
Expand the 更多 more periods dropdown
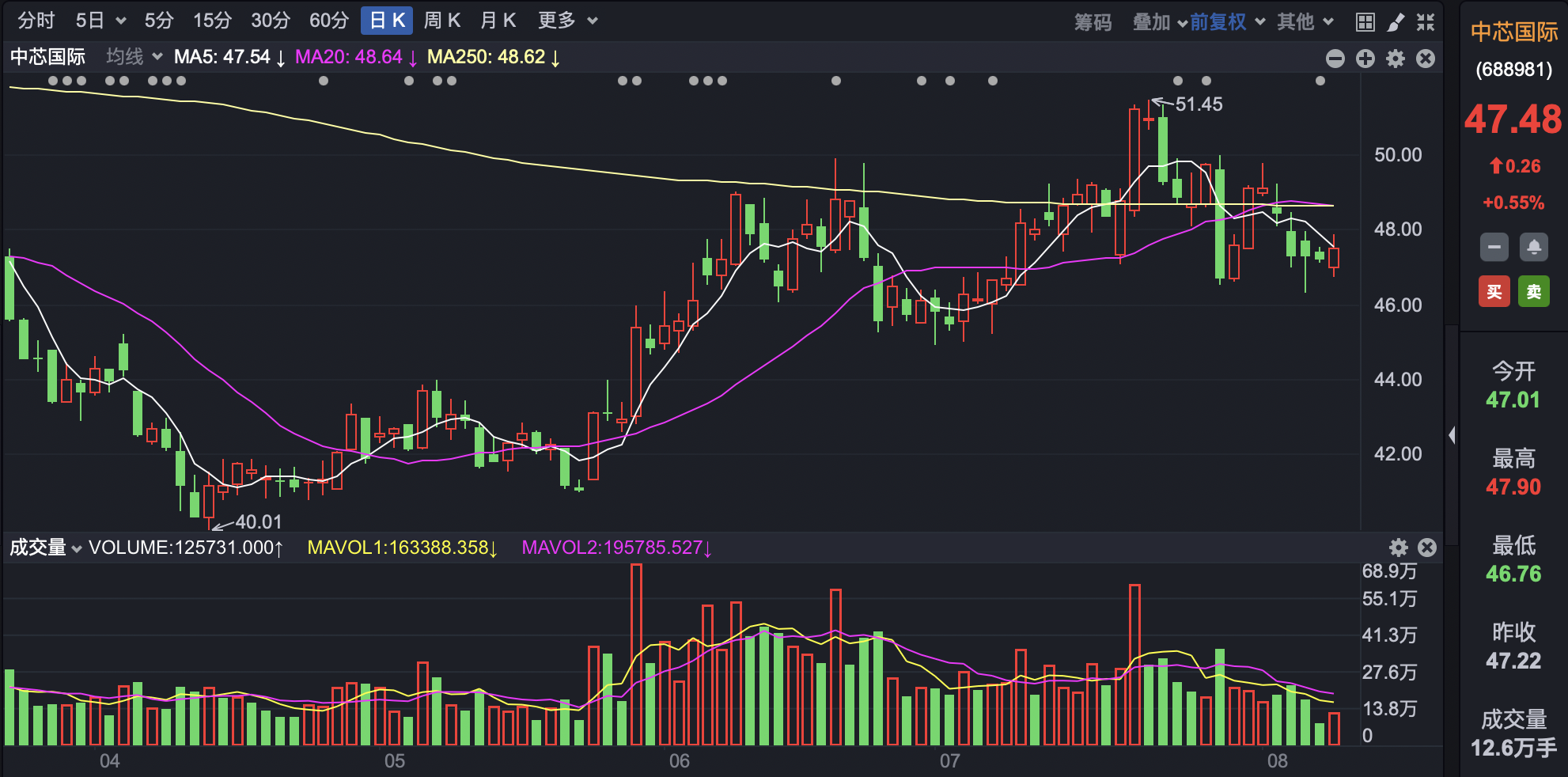tap(567, 21)
